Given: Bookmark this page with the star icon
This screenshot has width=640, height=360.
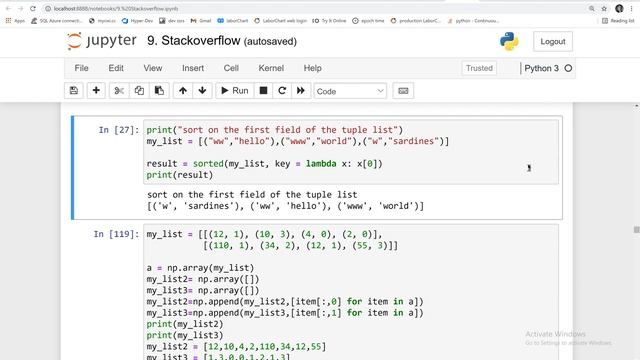Looking at the screenshot, I should [x=604, y=9].
